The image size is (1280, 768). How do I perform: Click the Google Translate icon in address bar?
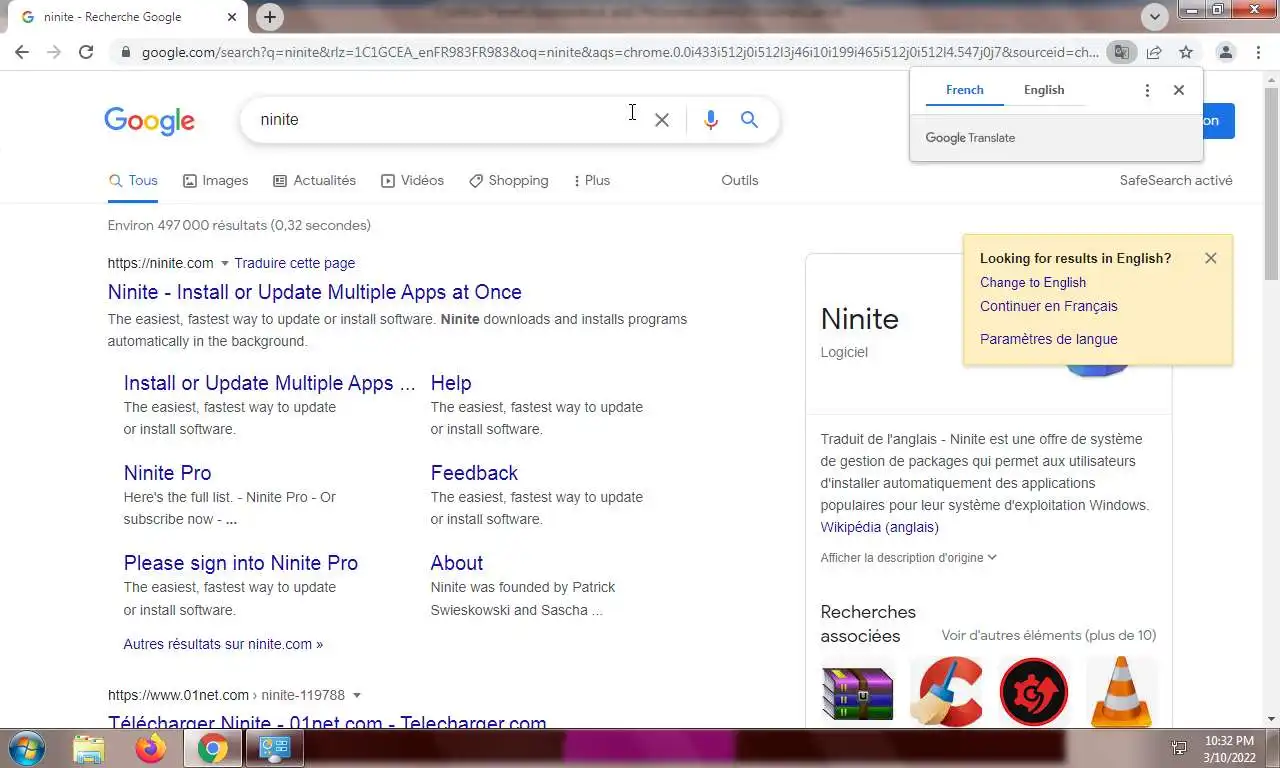[1122, 52]
